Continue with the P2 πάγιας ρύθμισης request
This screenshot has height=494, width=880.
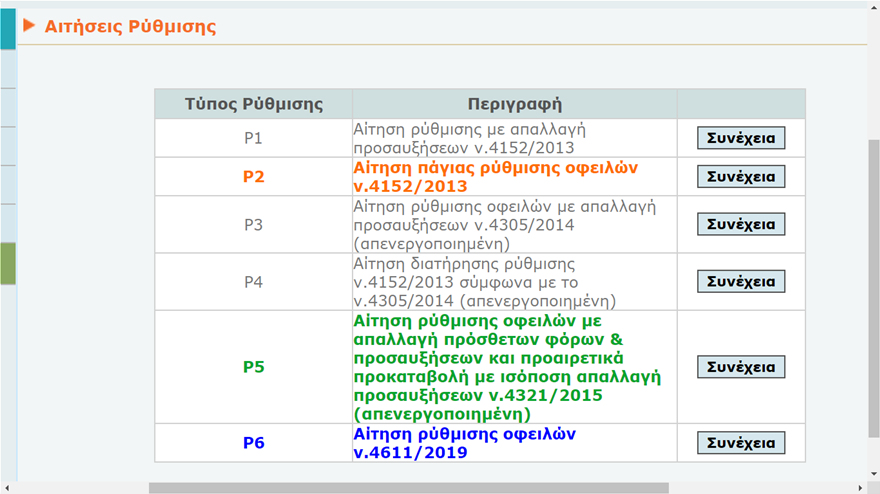click(741, 177)
